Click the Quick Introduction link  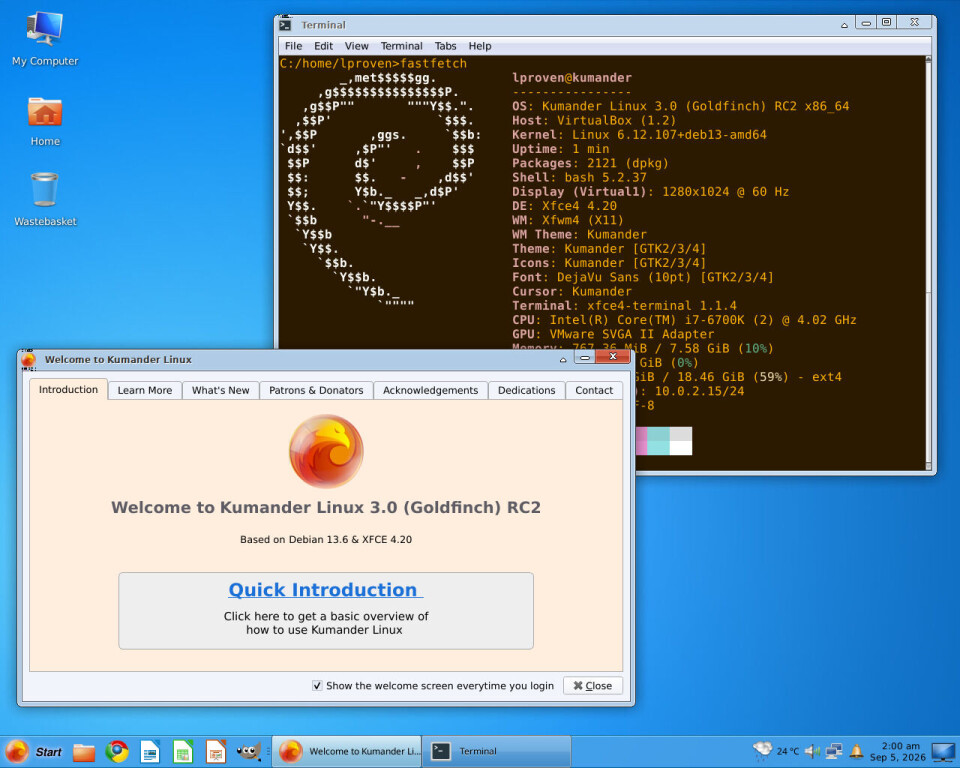(325, 590)
